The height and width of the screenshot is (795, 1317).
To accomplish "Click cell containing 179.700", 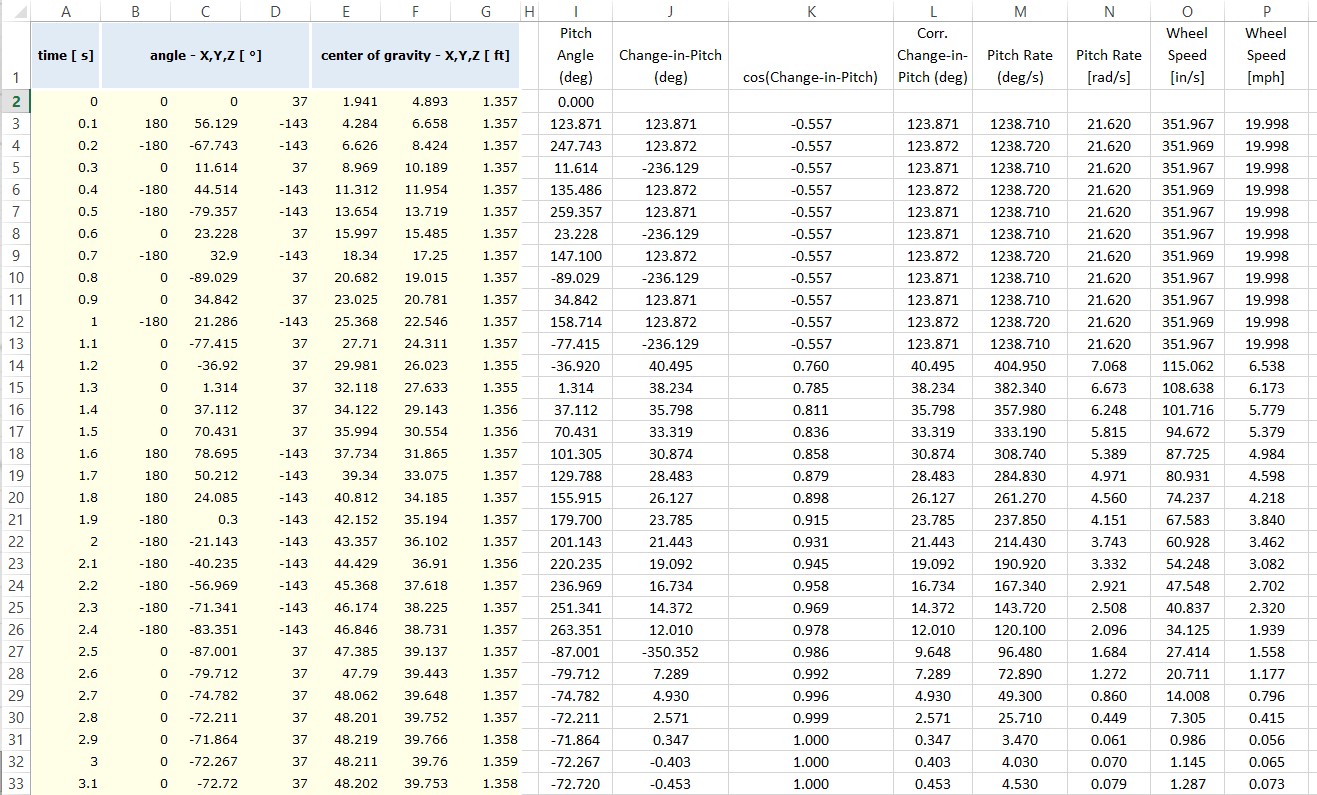I will click(x=576, y=520).
